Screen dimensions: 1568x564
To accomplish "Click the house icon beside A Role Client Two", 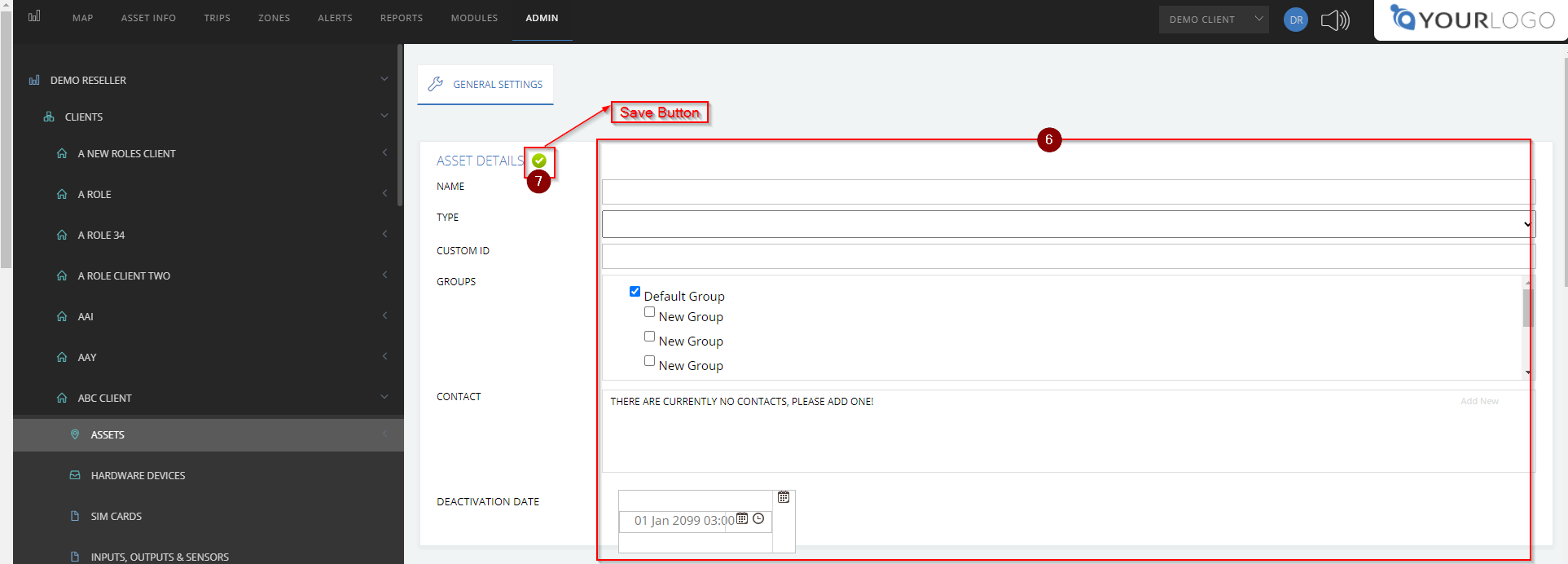I will point(62,275).
